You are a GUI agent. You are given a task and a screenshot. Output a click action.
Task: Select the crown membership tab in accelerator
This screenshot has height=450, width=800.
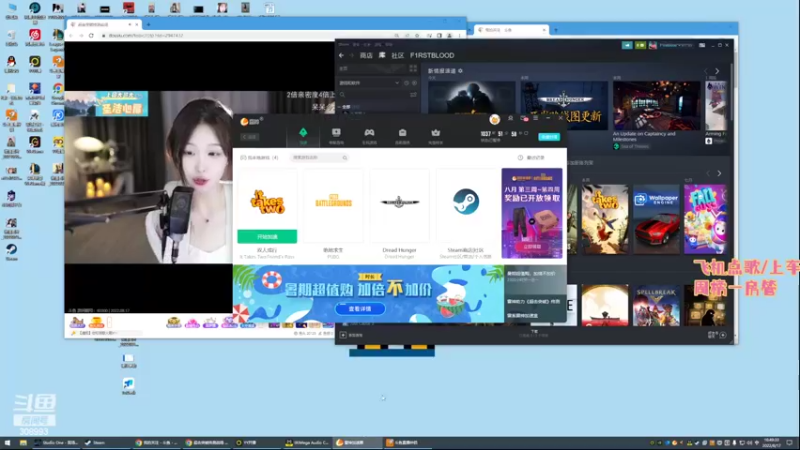coord(435,136)
